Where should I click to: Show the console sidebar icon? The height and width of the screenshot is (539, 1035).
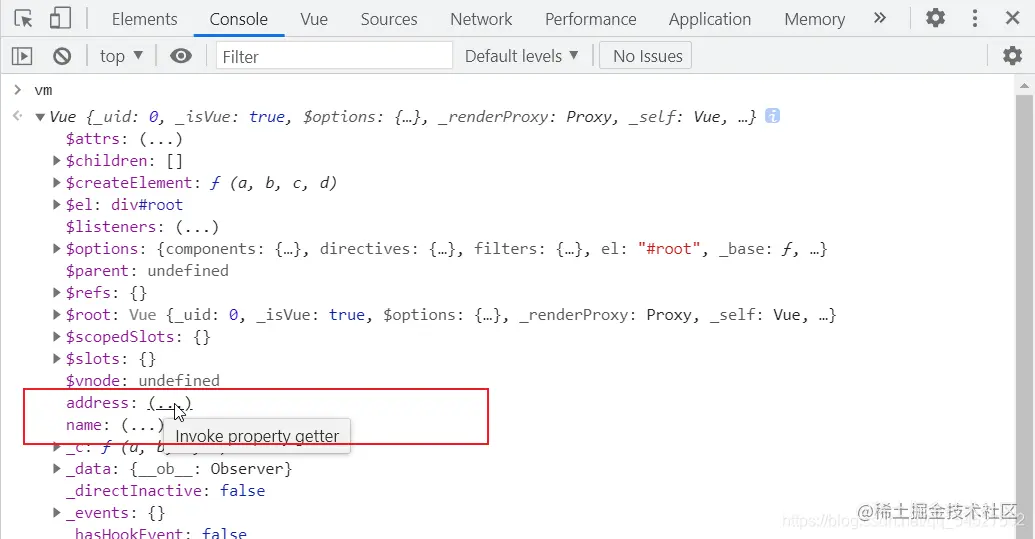tap(22, 56)
